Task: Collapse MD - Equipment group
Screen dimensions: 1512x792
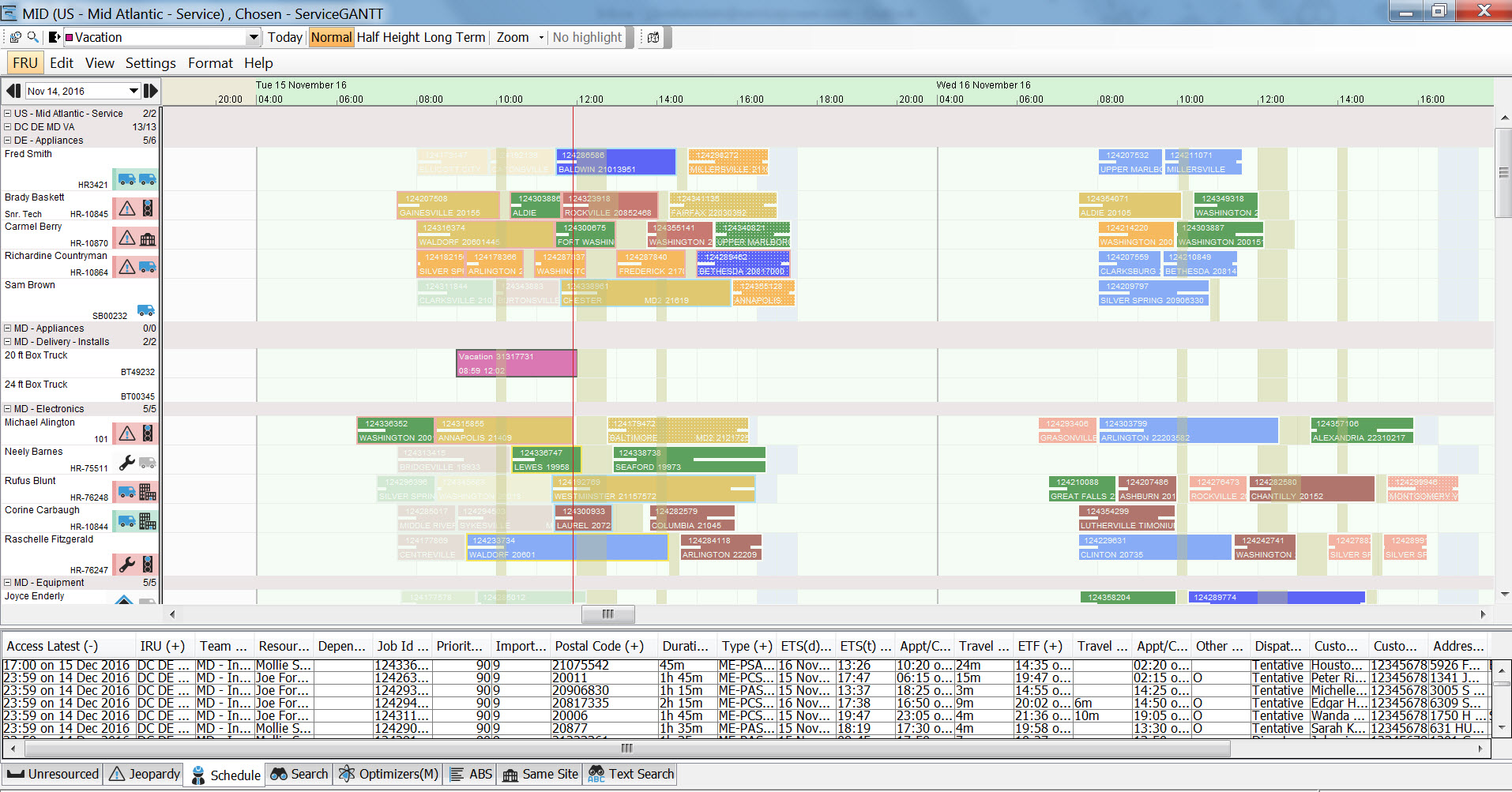Action: (x=8, y=583)
